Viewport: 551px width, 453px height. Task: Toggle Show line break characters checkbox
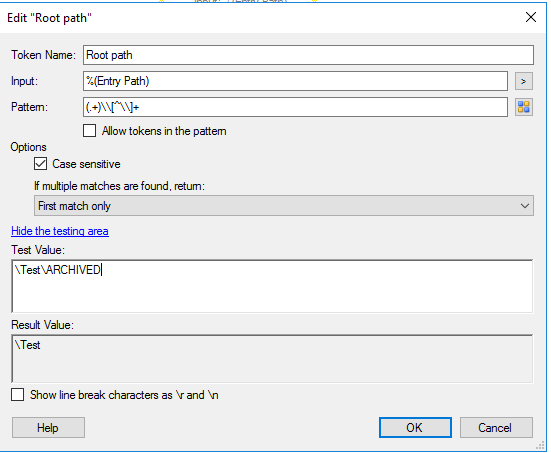(x=18, y=395)
